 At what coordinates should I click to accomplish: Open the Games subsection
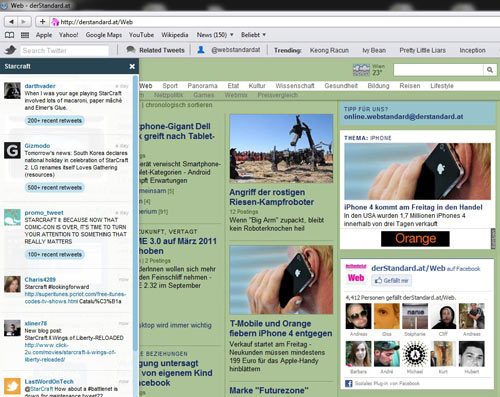(204, 95)
